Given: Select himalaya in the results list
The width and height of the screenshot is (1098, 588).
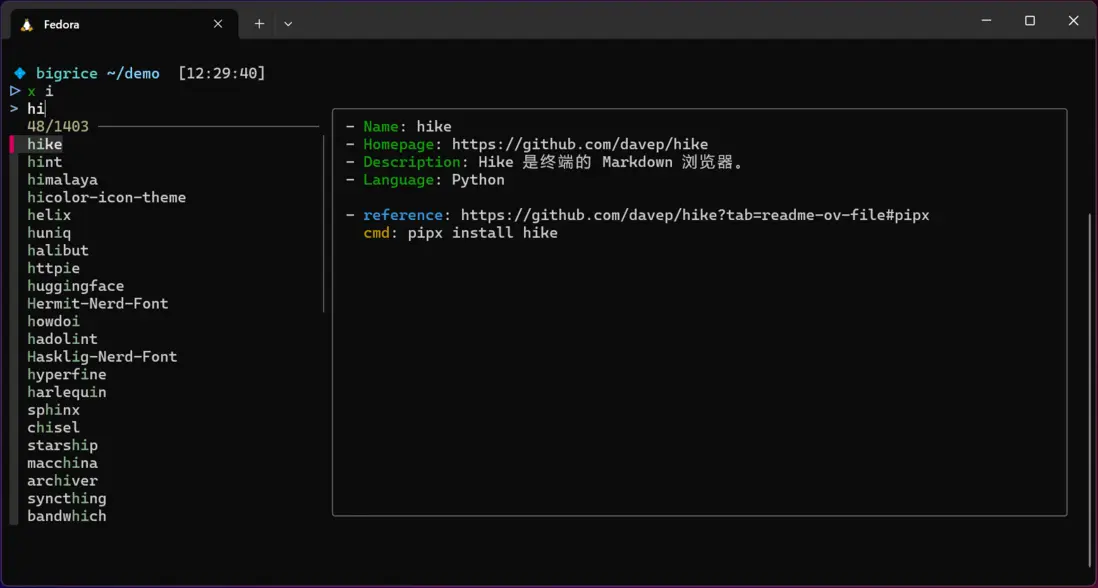Looking at the screenshot, I should click(x=62, y=180).
